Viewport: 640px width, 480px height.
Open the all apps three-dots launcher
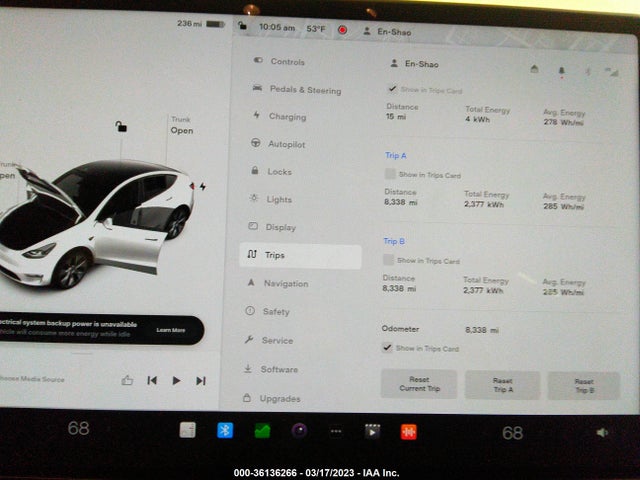pyautogui.click(x=336, y=431)
